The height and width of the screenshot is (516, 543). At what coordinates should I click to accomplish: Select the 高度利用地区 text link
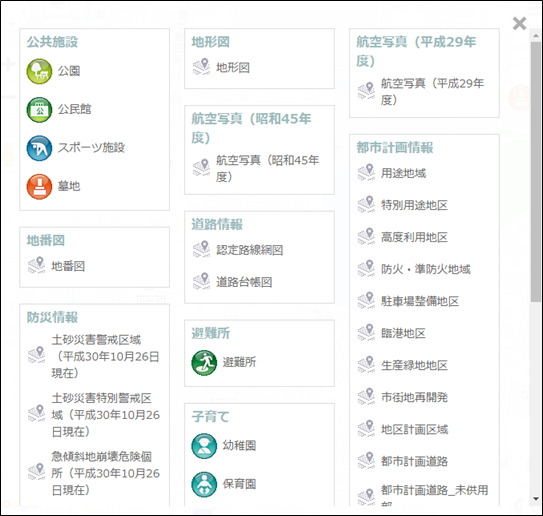[415, 237]
